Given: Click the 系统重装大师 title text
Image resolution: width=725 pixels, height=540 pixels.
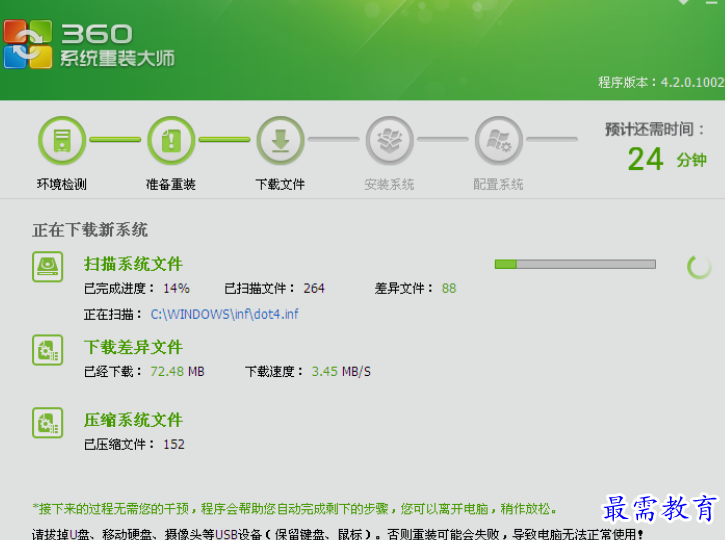Looking at the screenshot, I should point(117,59).
